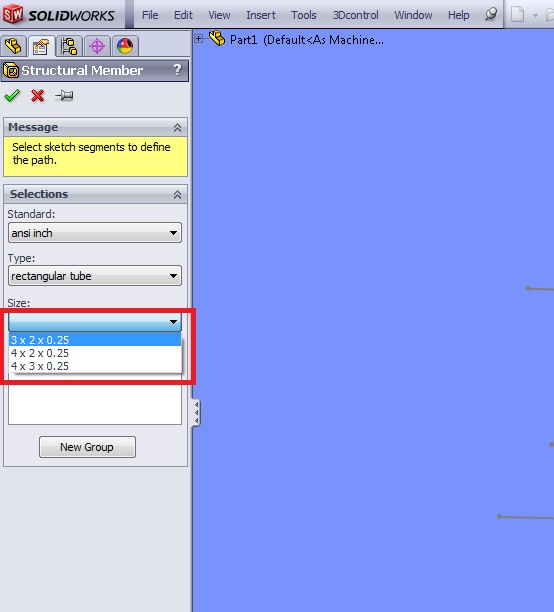Open the ConfigurationManager tab
The image size is (554, 612).
point(69,46)
